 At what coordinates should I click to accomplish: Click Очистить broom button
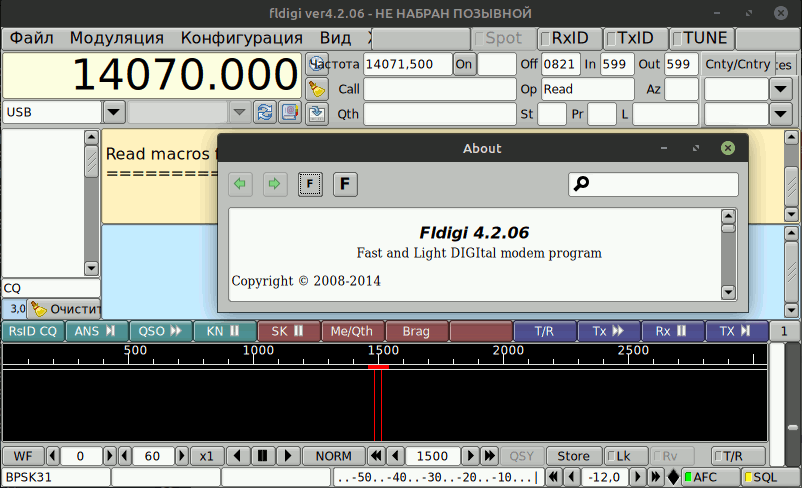pos(64,309)
